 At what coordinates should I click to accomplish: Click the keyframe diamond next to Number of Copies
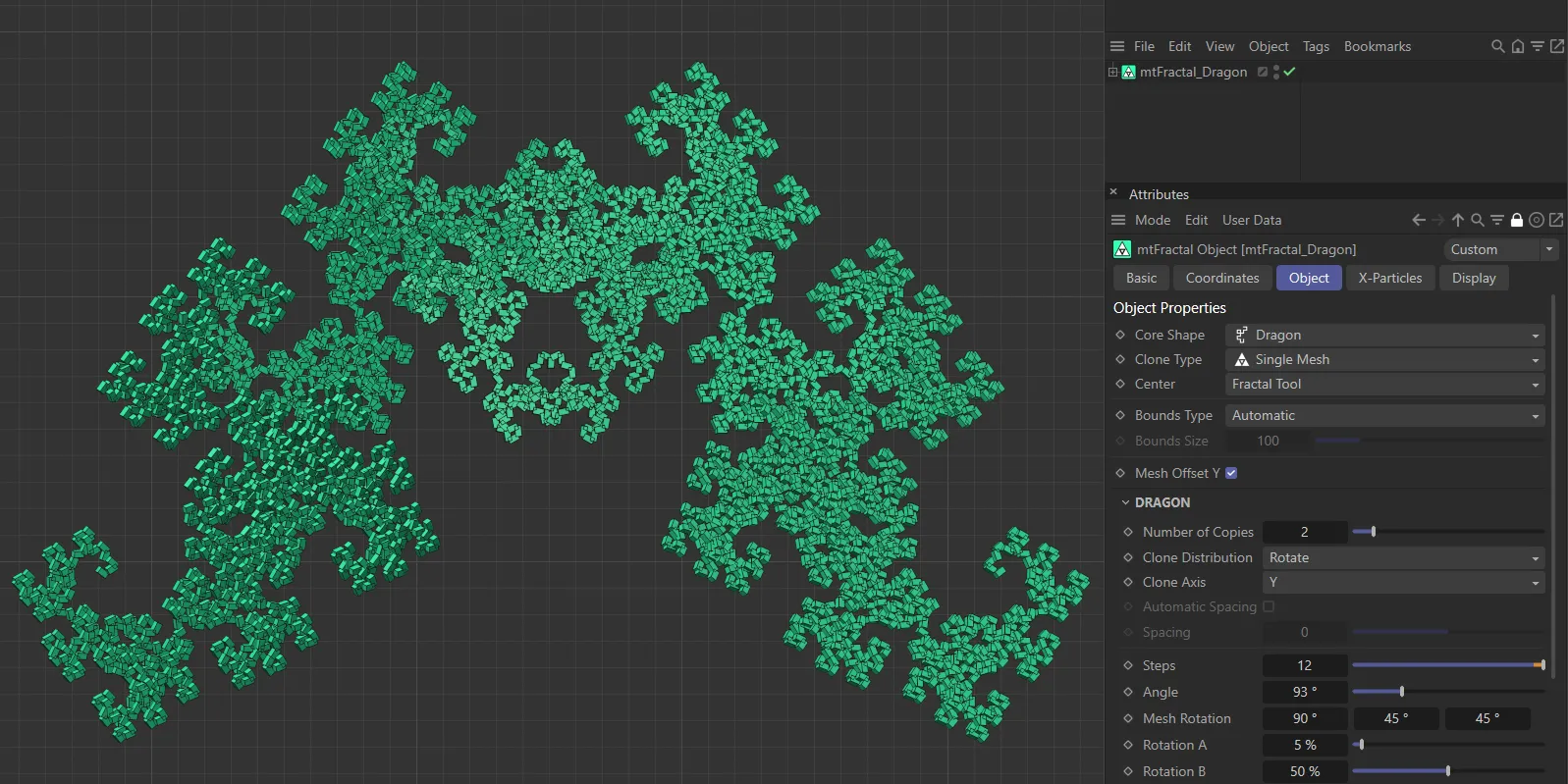tap(1128, 532)
